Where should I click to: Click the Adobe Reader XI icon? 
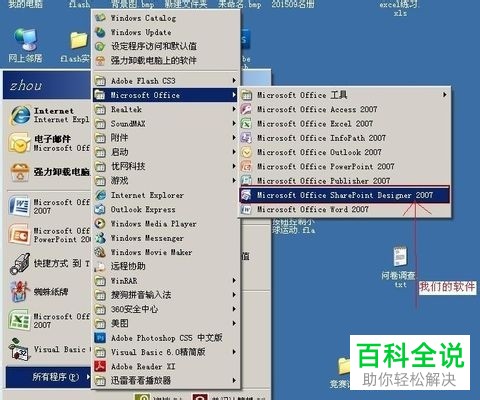click(x=100, y=366)
